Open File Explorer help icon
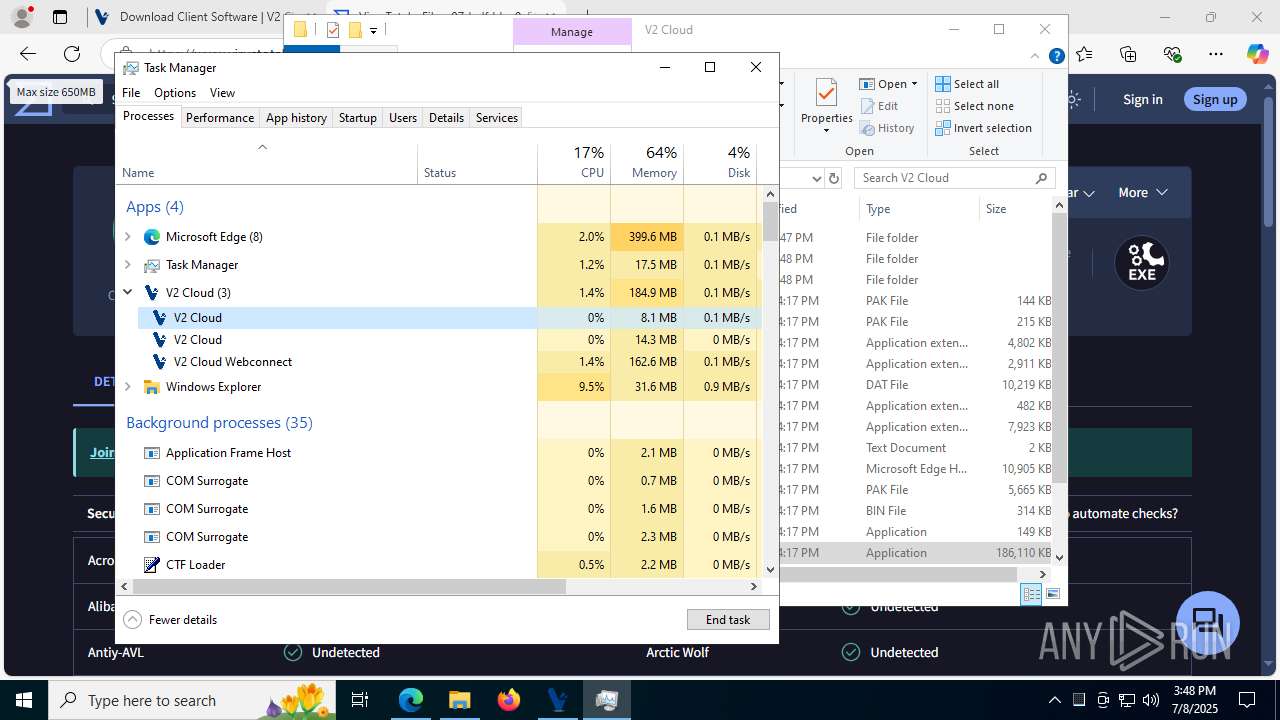The height and width of the screenshot is (720, 1280). (x=1056, y=57)
